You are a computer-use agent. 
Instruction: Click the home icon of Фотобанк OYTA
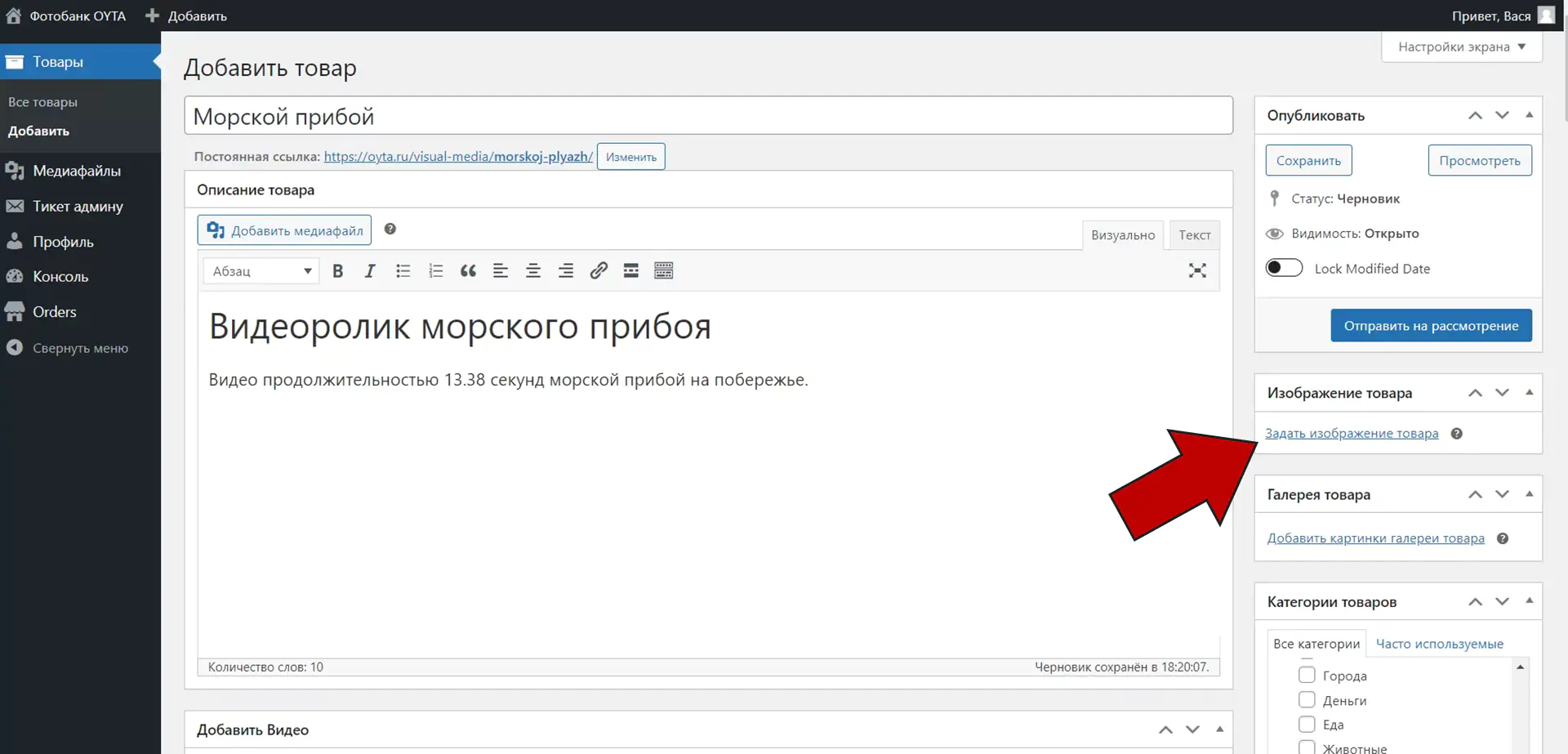(x=14, y=16)
